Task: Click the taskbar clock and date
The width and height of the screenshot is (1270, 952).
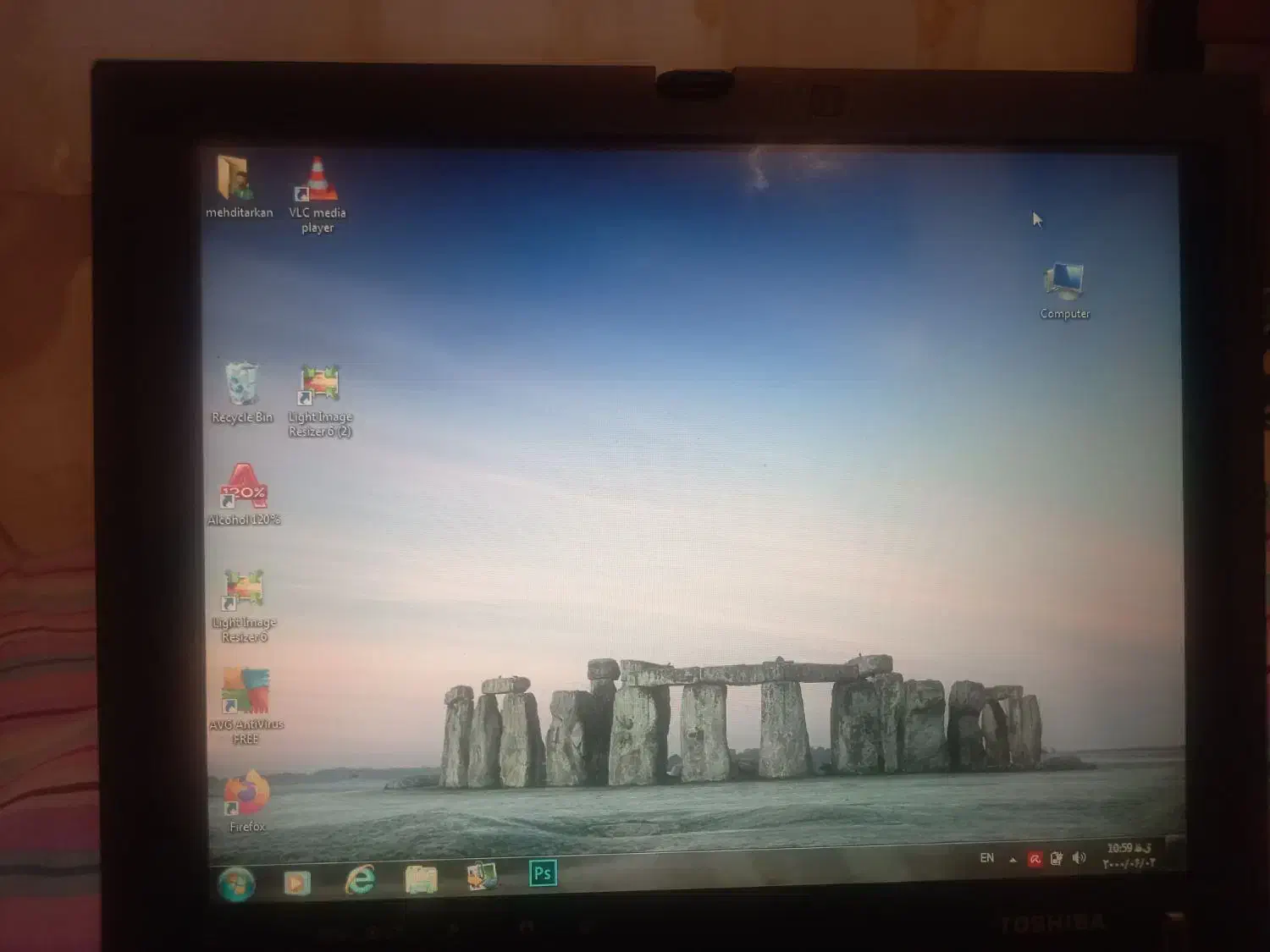Action: point(1129,856)
